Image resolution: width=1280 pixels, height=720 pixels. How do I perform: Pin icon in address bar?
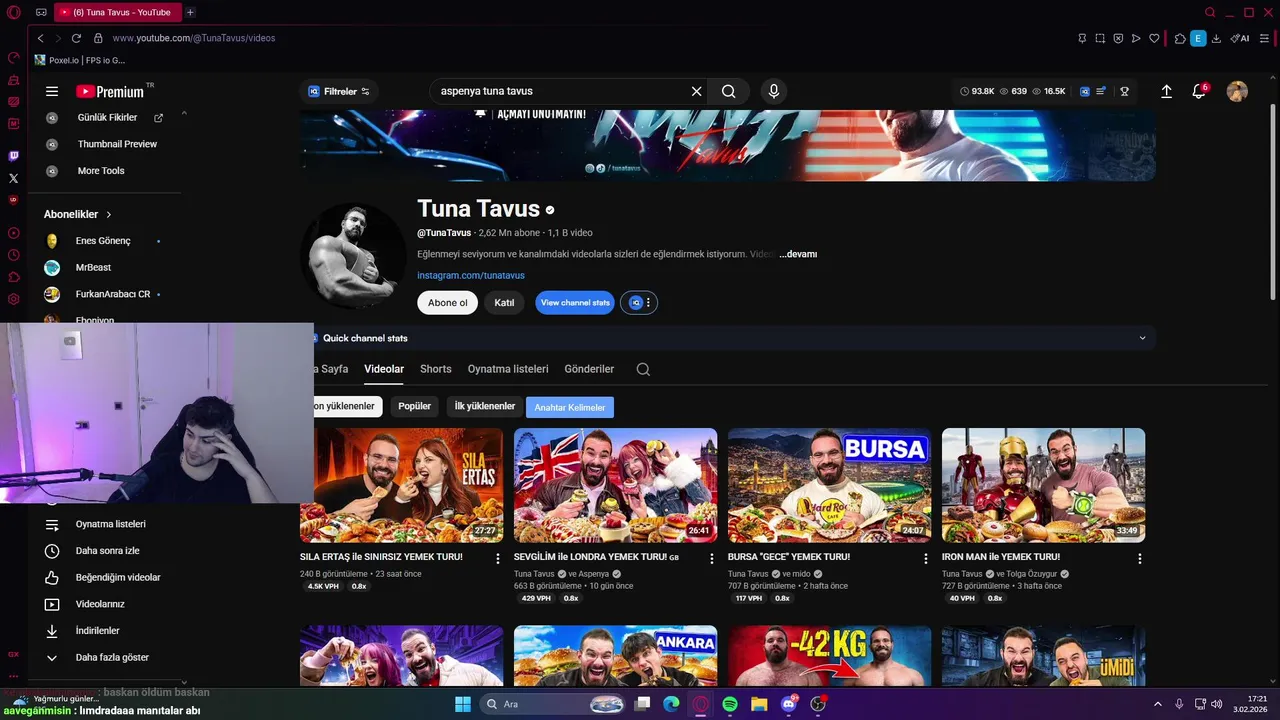point(1082,38)
